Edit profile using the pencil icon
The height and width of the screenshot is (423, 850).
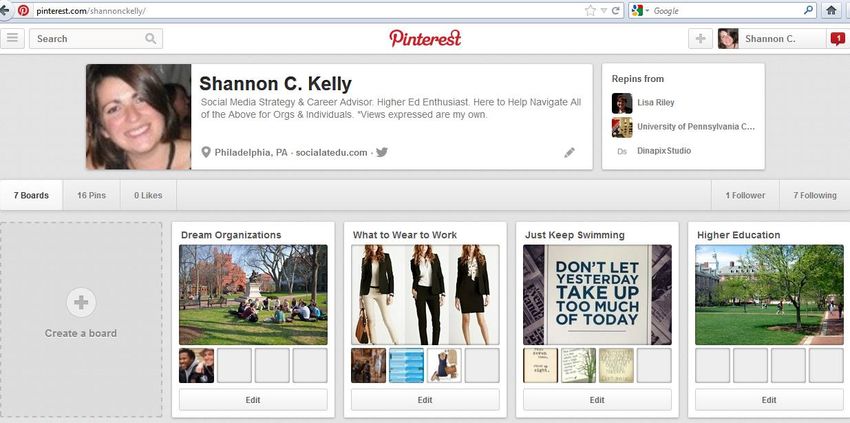569,153
